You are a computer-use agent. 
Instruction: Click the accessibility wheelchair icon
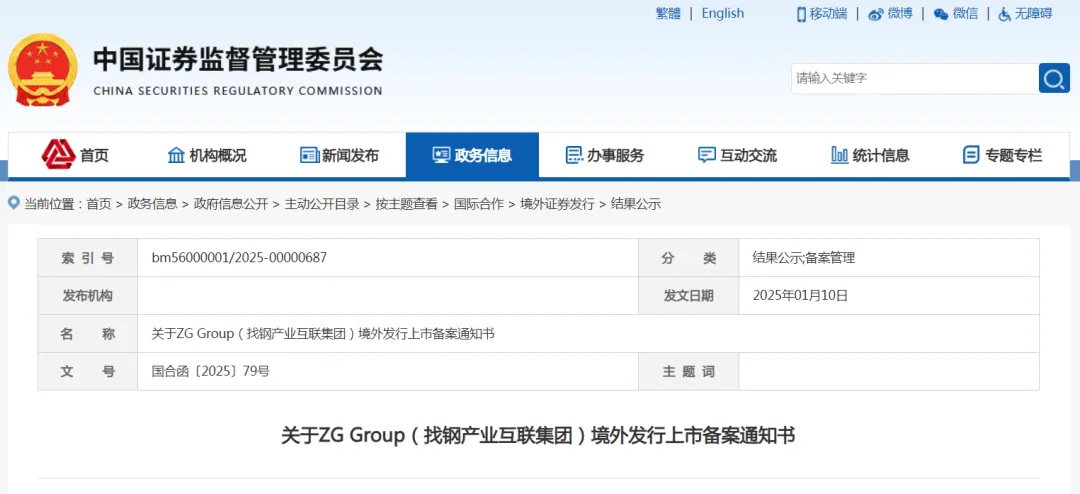click(1004, 14)
